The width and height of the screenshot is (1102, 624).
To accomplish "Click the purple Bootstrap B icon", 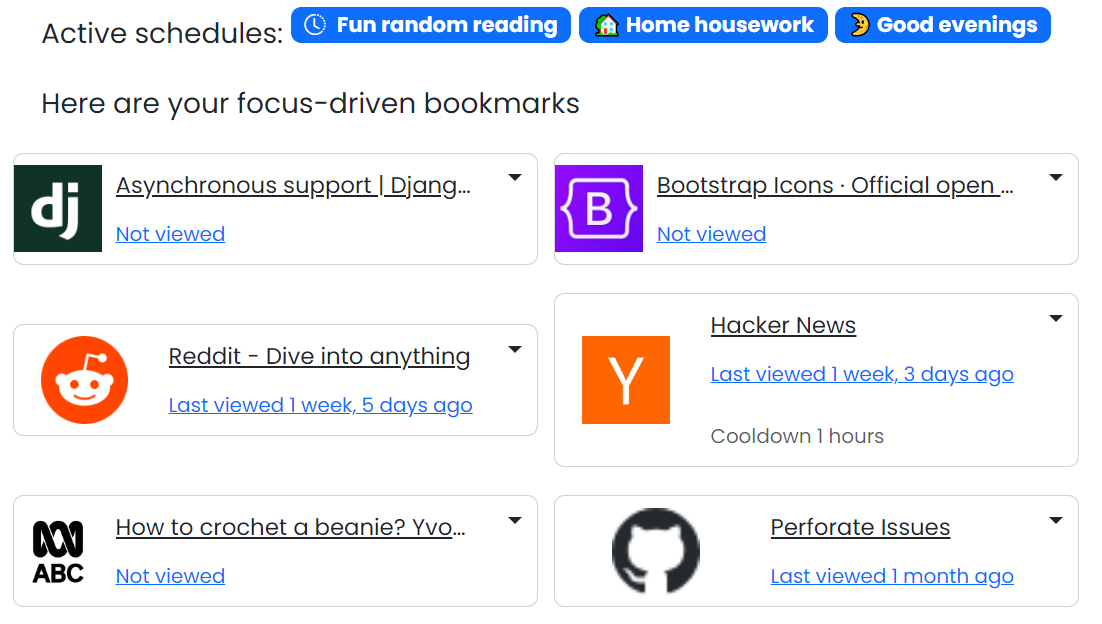I will [x=599, y=209].
